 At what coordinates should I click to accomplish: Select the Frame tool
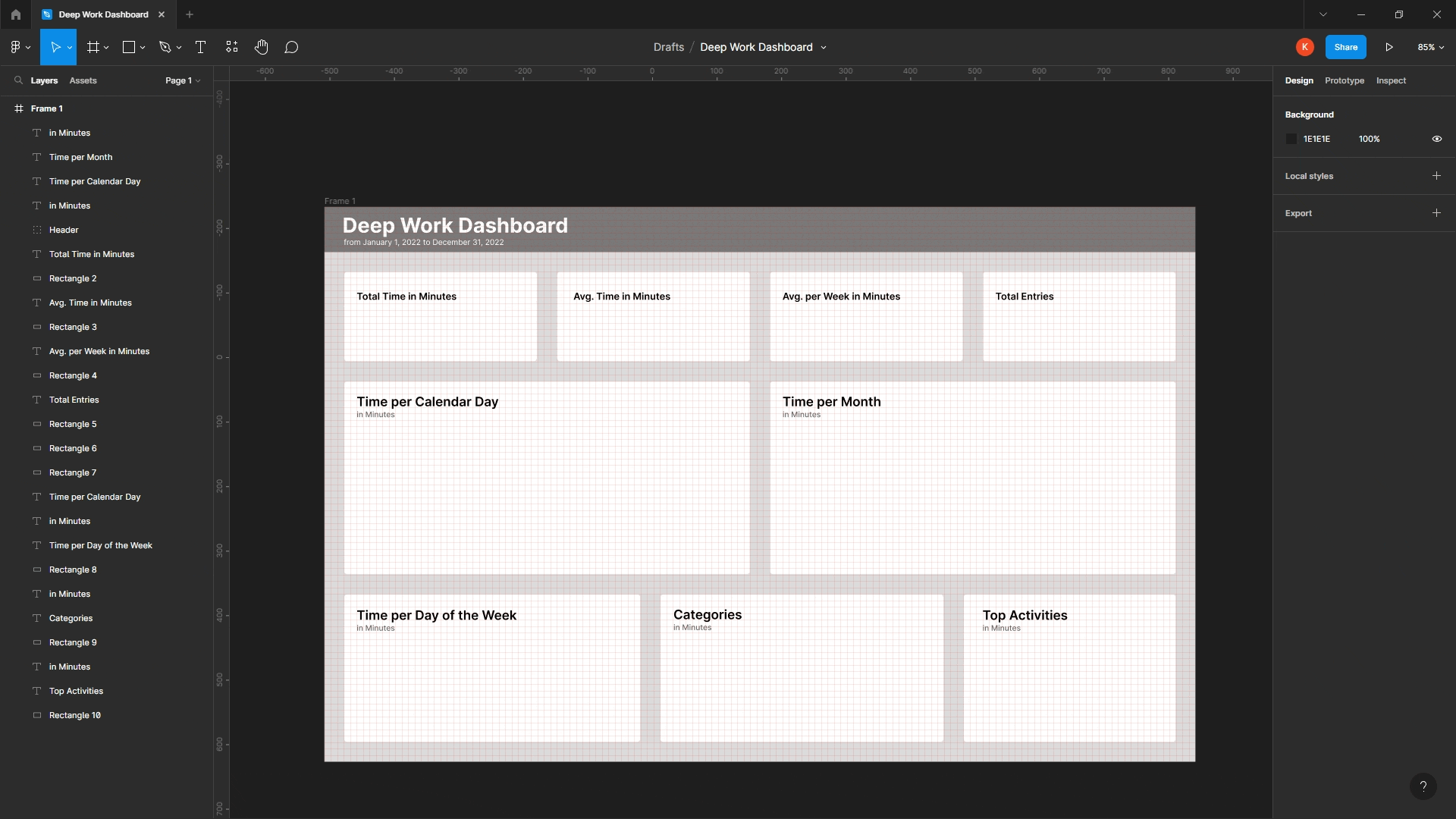(93, 47)
